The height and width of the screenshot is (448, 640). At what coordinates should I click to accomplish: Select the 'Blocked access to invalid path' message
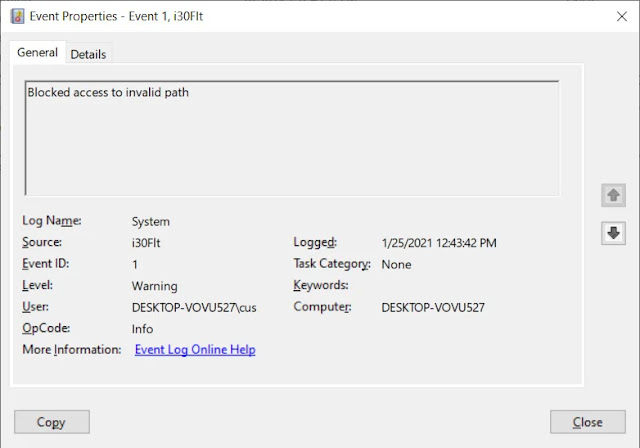[x=108, y=92]
